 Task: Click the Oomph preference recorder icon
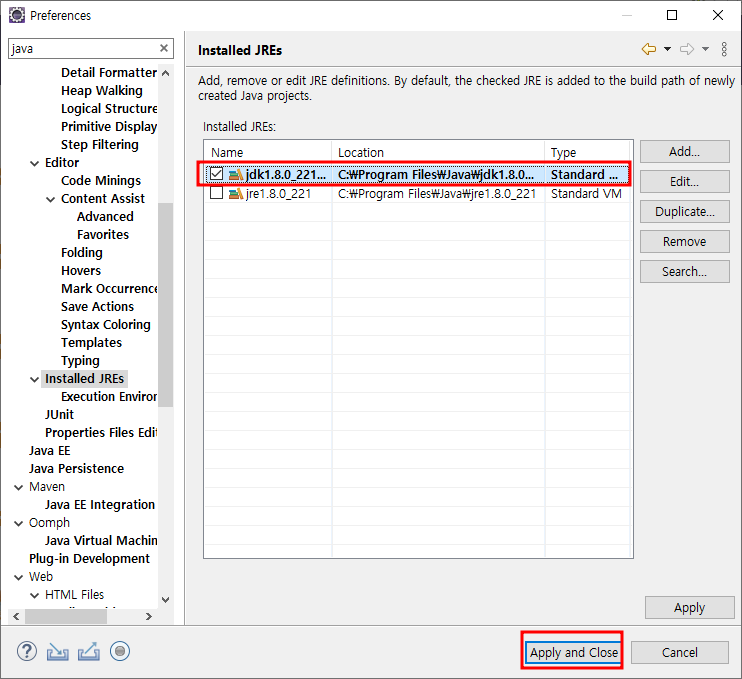click(x=120, y=652)
